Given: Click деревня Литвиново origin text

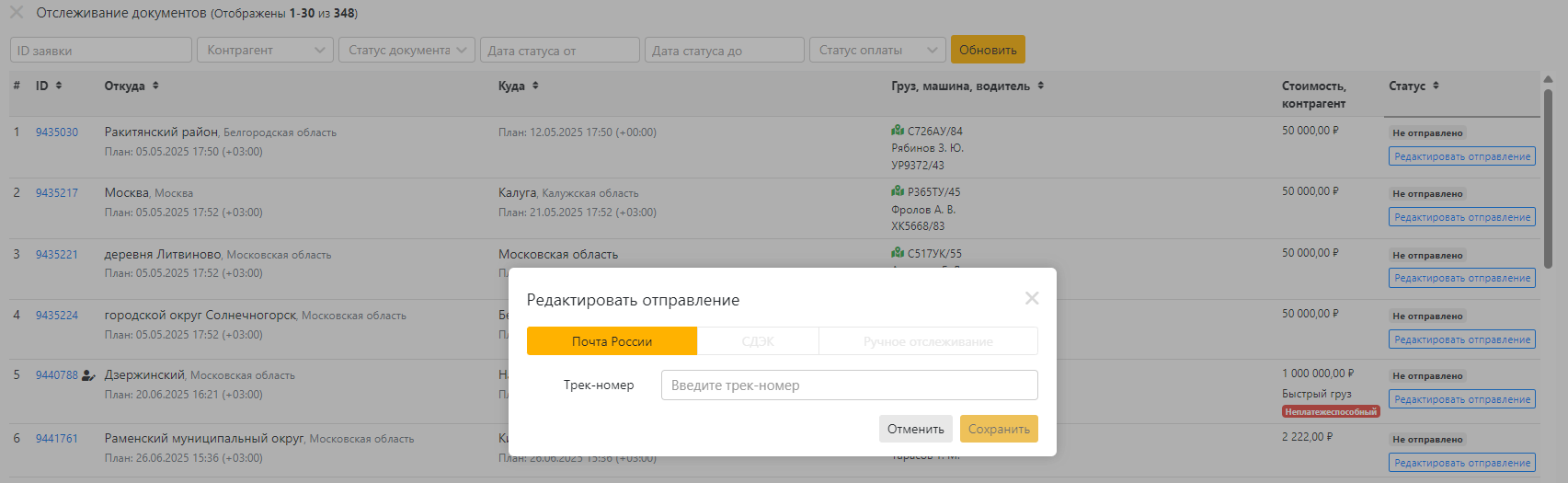Looking at the screenshot, I should [163, 255].
